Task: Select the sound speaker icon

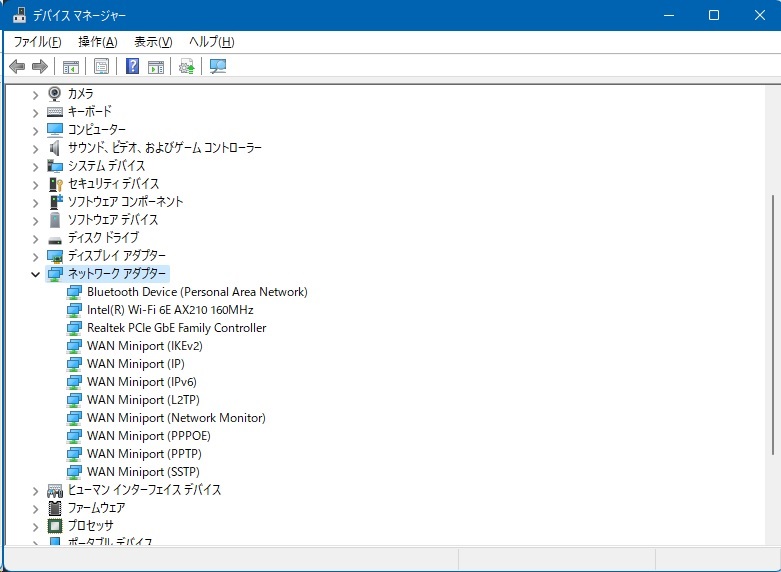Action: pyautogui.click(x=55, y=148)
